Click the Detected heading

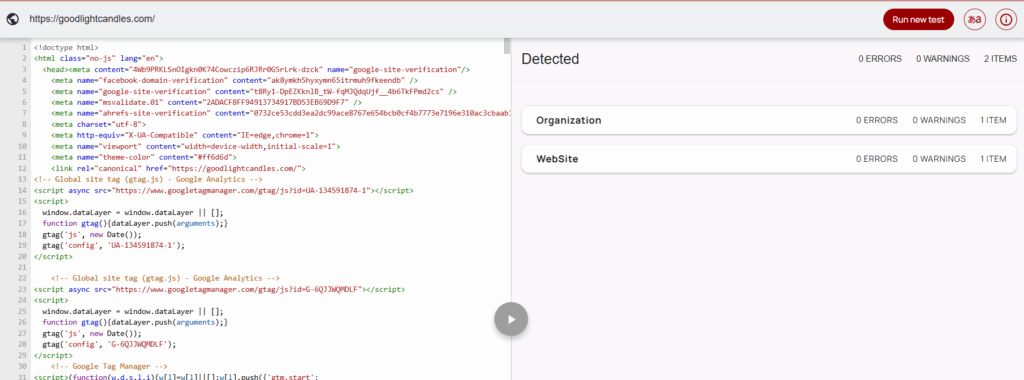pyautogui.click(x=550, y=59)
